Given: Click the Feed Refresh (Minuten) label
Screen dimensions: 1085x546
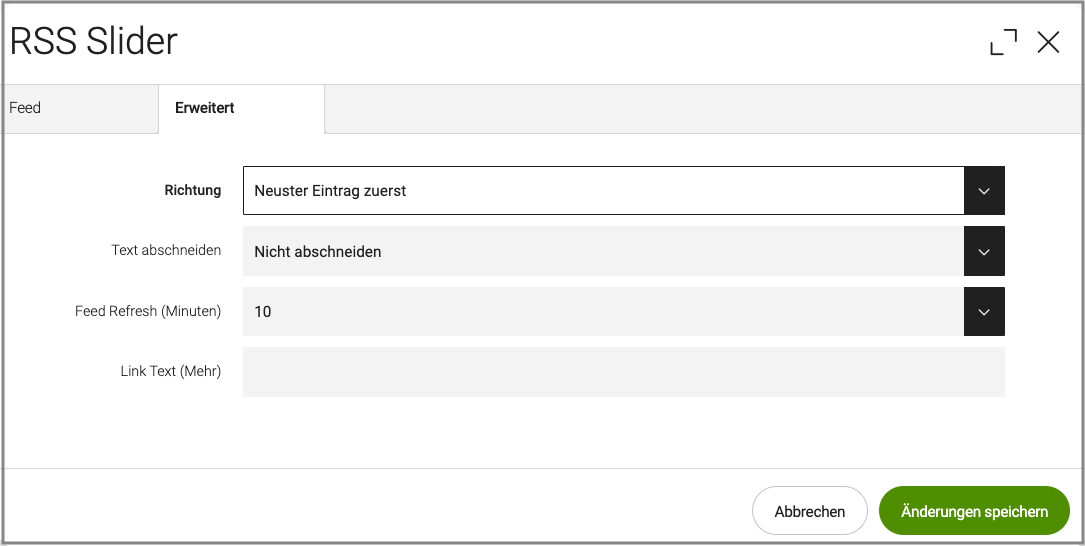Looking at the screenshot, I should coord(148,311).
